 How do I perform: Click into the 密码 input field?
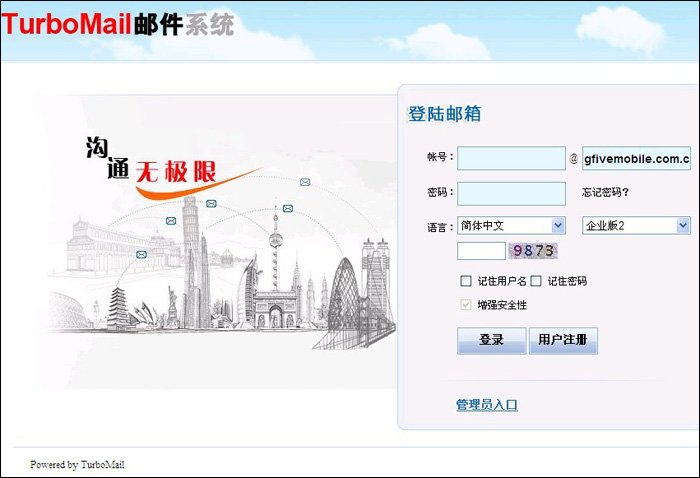click(511, 193)
